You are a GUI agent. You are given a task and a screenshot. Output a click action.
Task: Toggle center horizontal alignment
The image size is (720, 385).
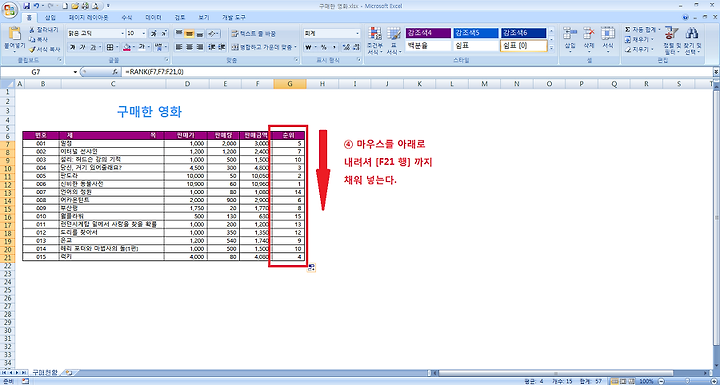pos(189,47)
